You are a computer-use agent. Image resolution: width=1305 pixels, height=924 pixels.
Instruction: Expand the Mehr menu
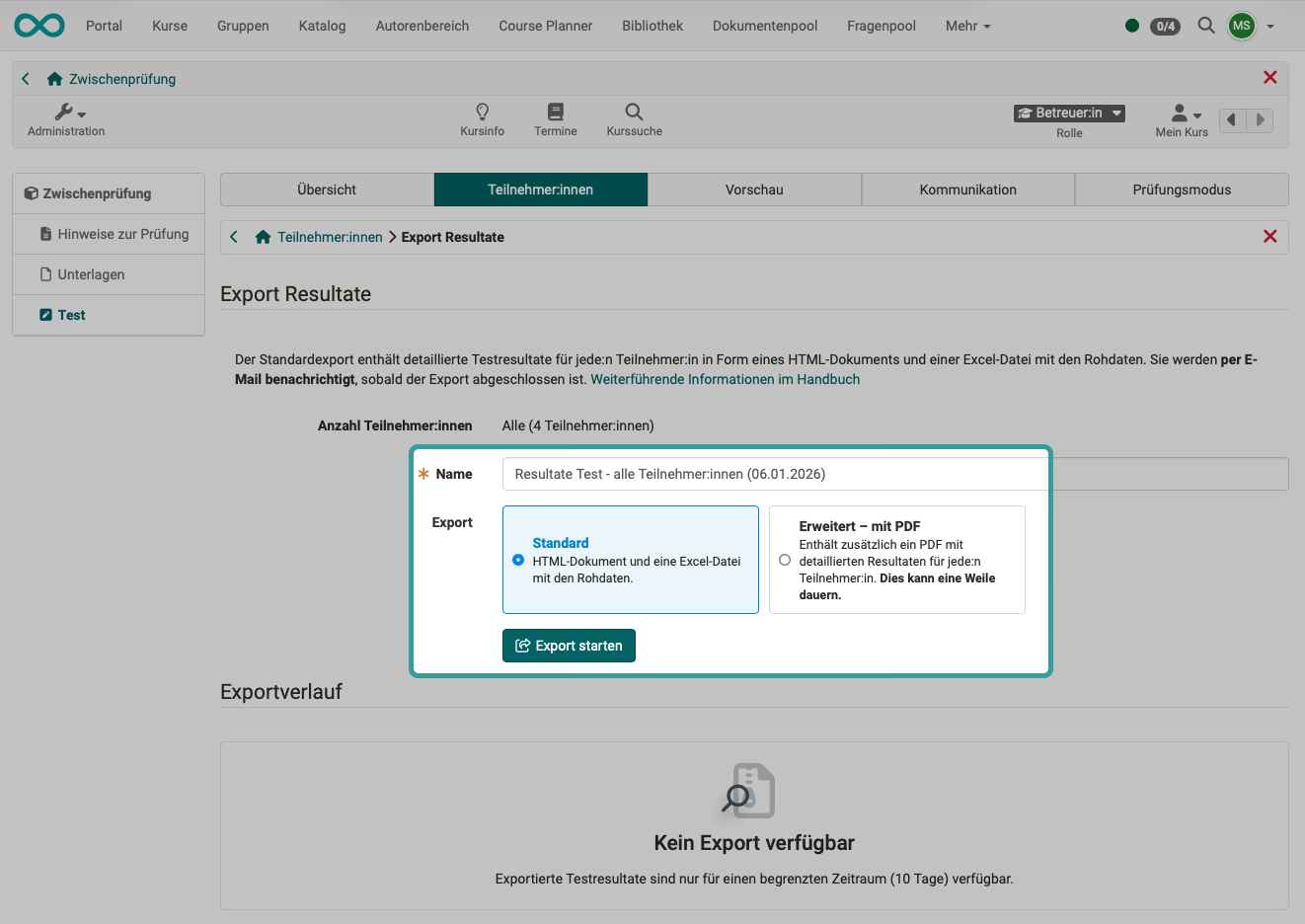click(965, 26)
